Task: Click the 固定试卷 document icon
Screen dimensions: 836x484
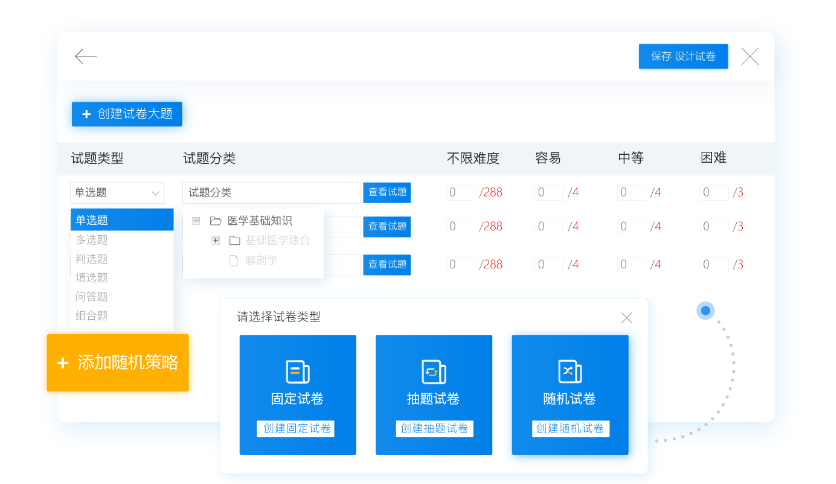Action: pyautogui.click(x=297, y=371)
